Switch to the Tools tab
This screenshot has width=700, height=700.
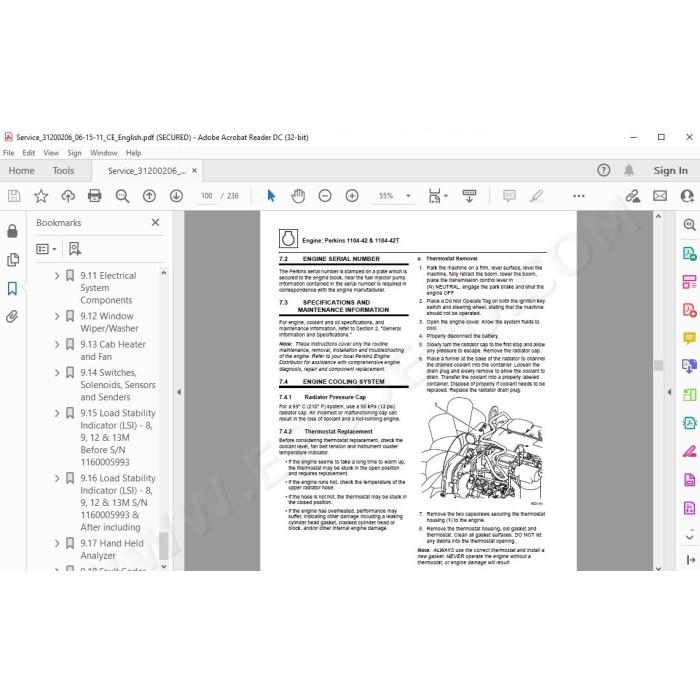point(63,171)
